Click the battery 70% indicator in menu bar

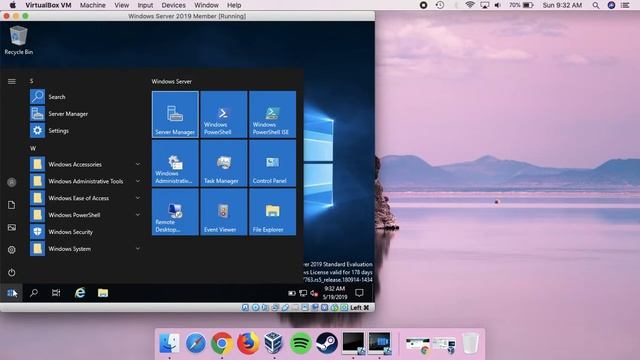(521, 5)
